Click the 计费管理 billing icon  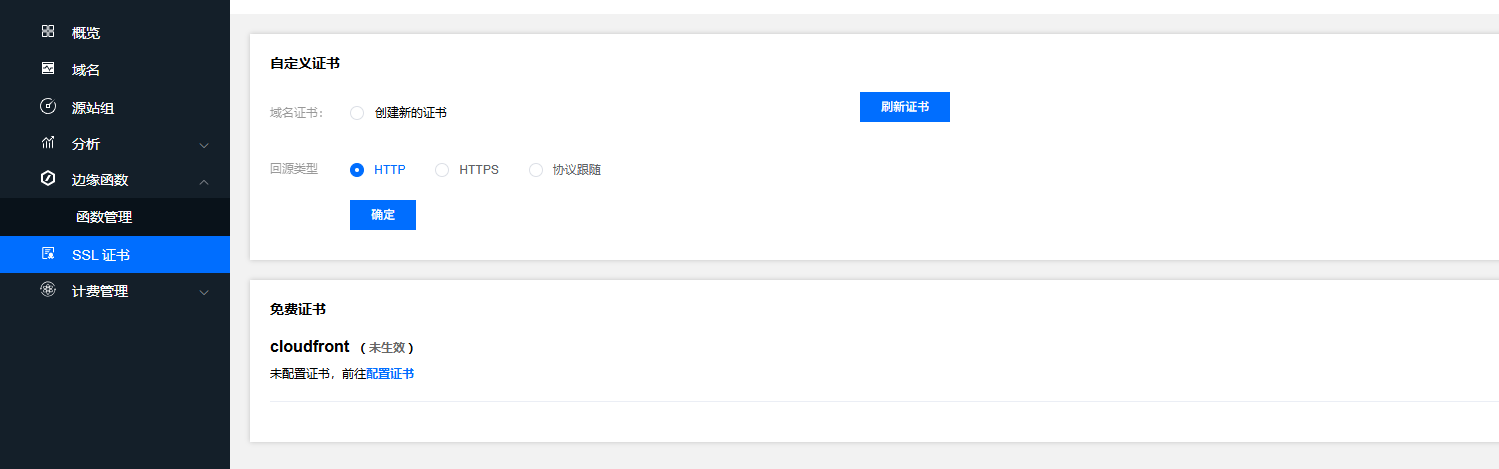click(x=48, y=291)
